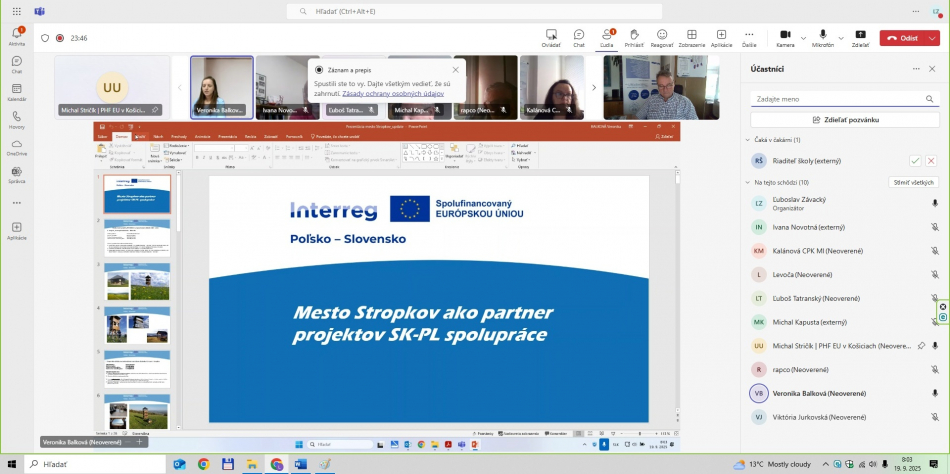Screen dimensions: 950x474
Task: Collapse the Čaká v čakárni section
Action: pyautogui.click(x=748, y=140)
